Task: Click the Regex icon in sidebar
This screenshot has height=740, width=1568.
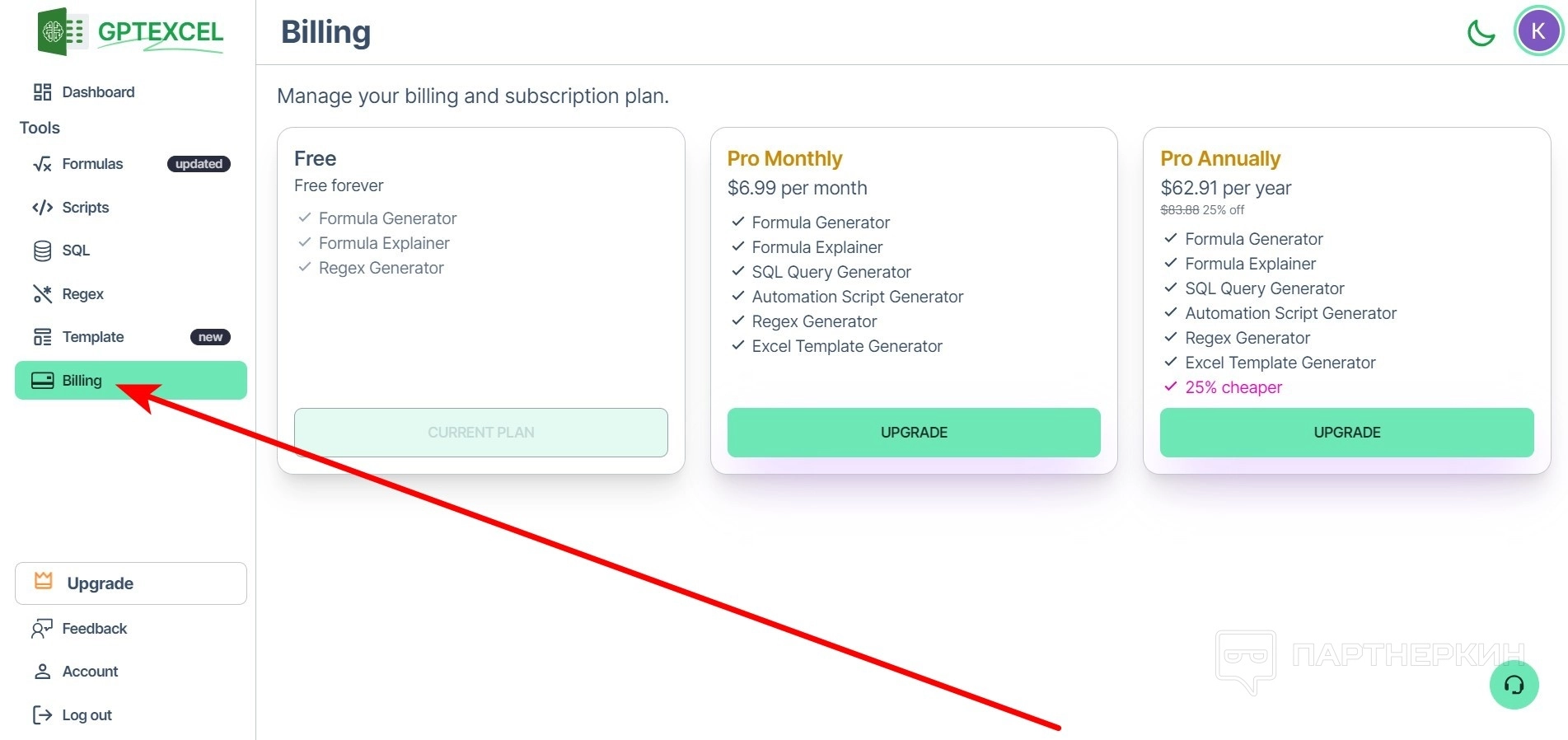Action: (x=42, y=294)
